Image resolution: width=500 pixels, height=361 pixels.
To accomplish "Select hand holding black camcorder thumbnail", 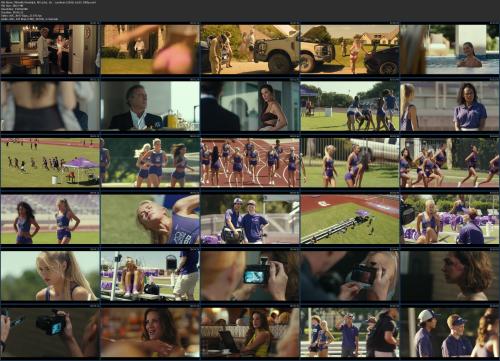I will click(50, 333).
